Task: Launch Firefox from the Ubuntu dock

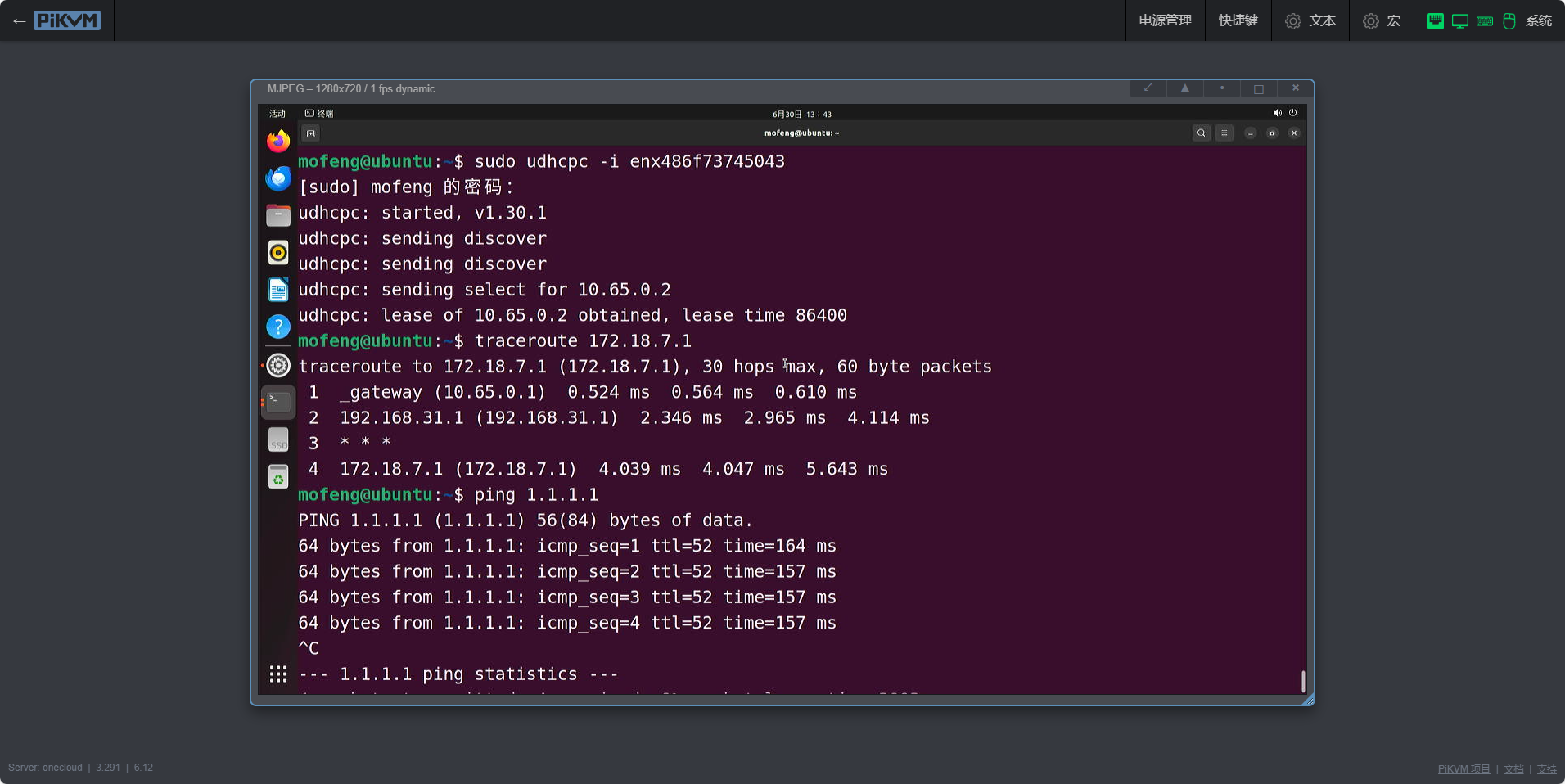Action: (278, 142)
